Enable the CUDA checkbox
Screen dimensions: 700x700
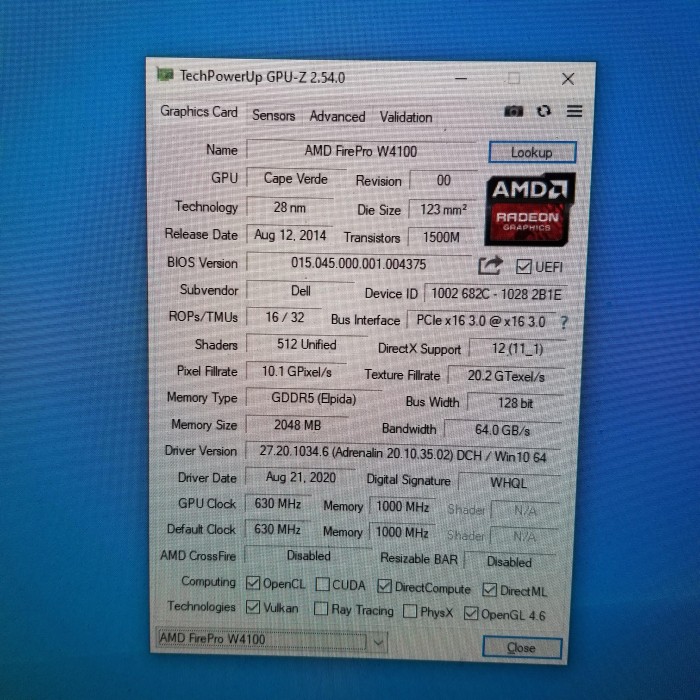(324, 585)
